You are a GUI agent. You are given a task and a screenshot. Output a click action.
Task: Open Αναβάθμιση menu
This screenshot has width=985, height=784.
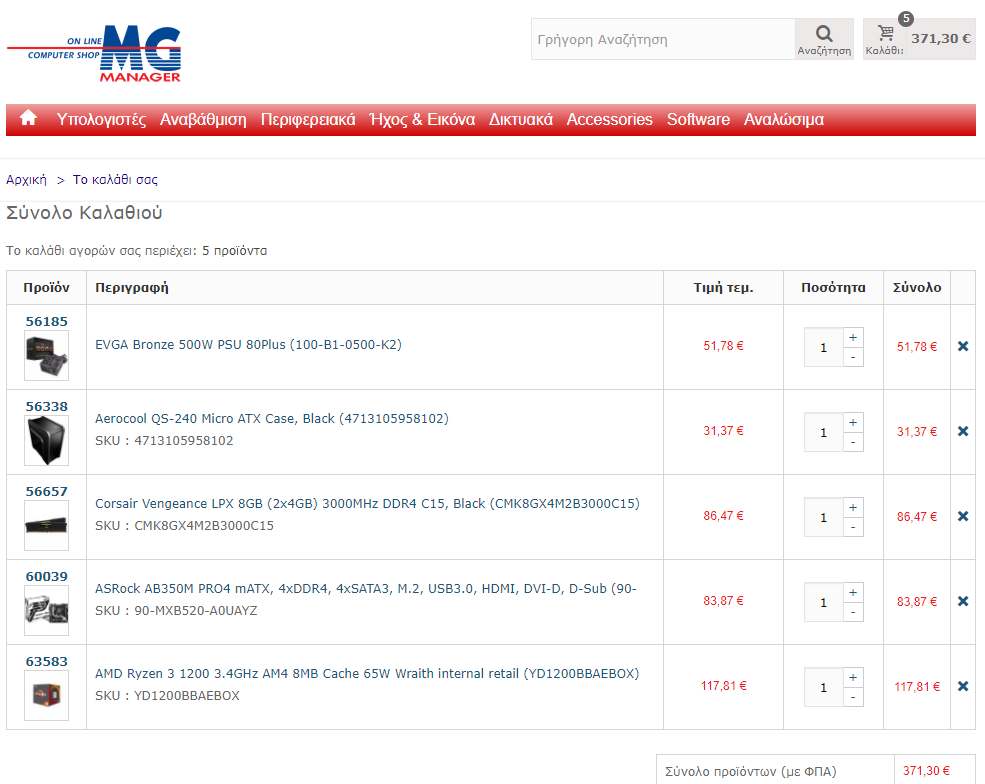pos(203,119)
